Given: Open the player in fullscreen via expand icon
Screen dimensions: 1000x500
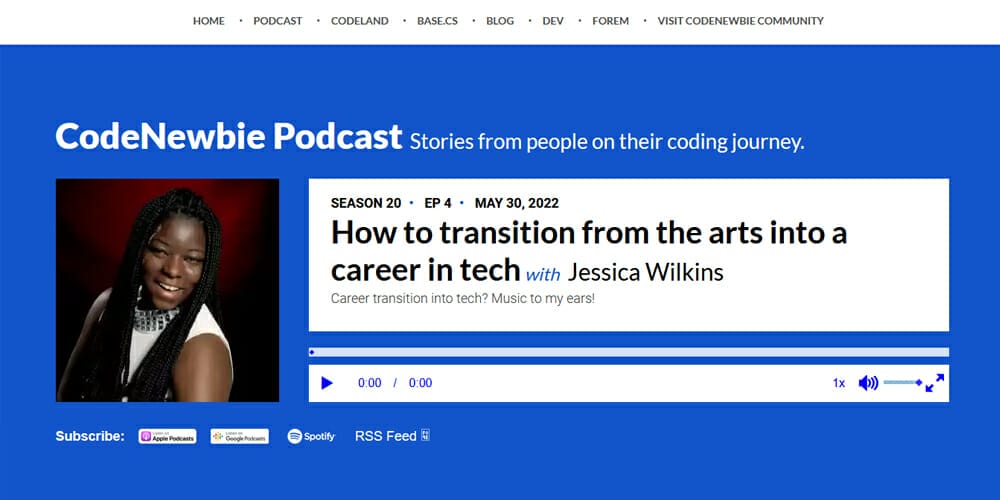Looking at the screenshot, I should pos(934,383).
